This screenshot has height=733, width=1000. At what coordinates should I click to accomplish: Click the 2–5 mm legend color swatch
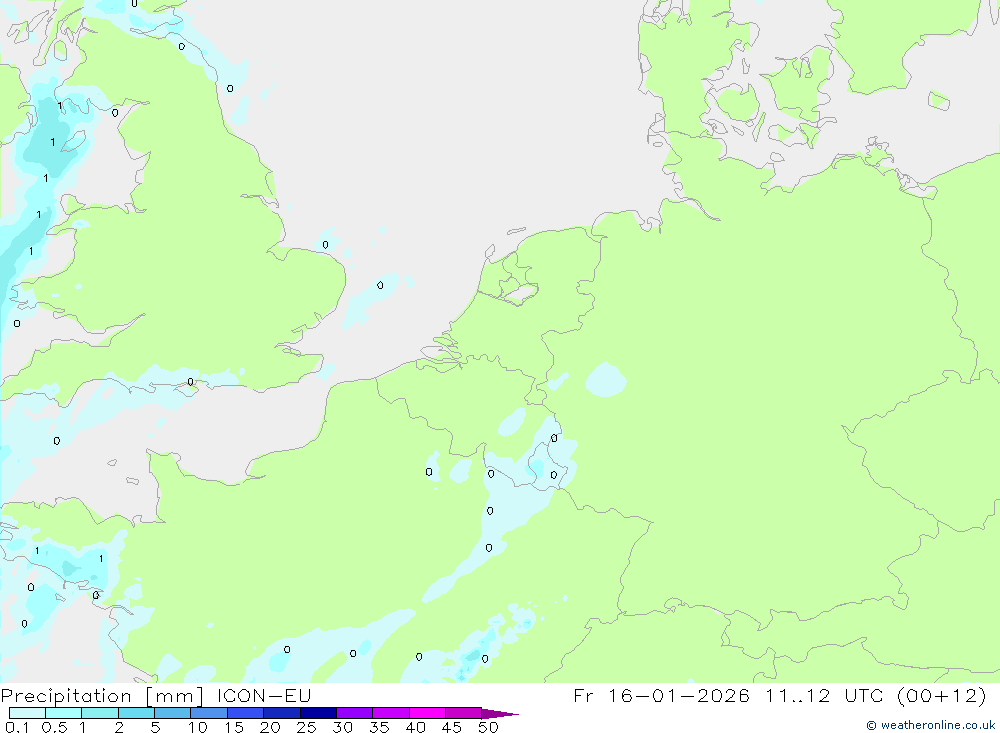tap(136, 713)
